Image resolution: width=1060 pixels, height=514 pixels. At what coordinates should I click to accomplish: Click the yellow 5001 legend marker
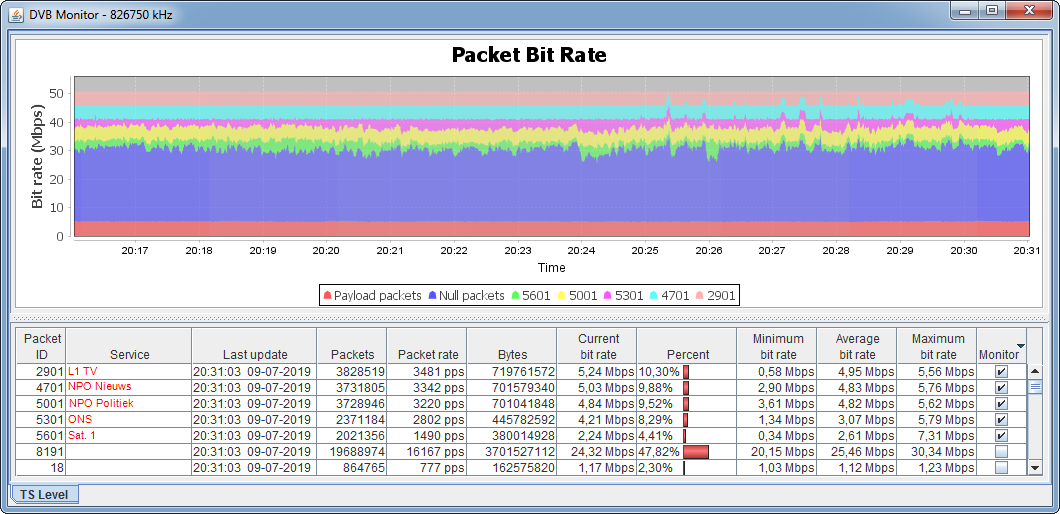point(562,296)
